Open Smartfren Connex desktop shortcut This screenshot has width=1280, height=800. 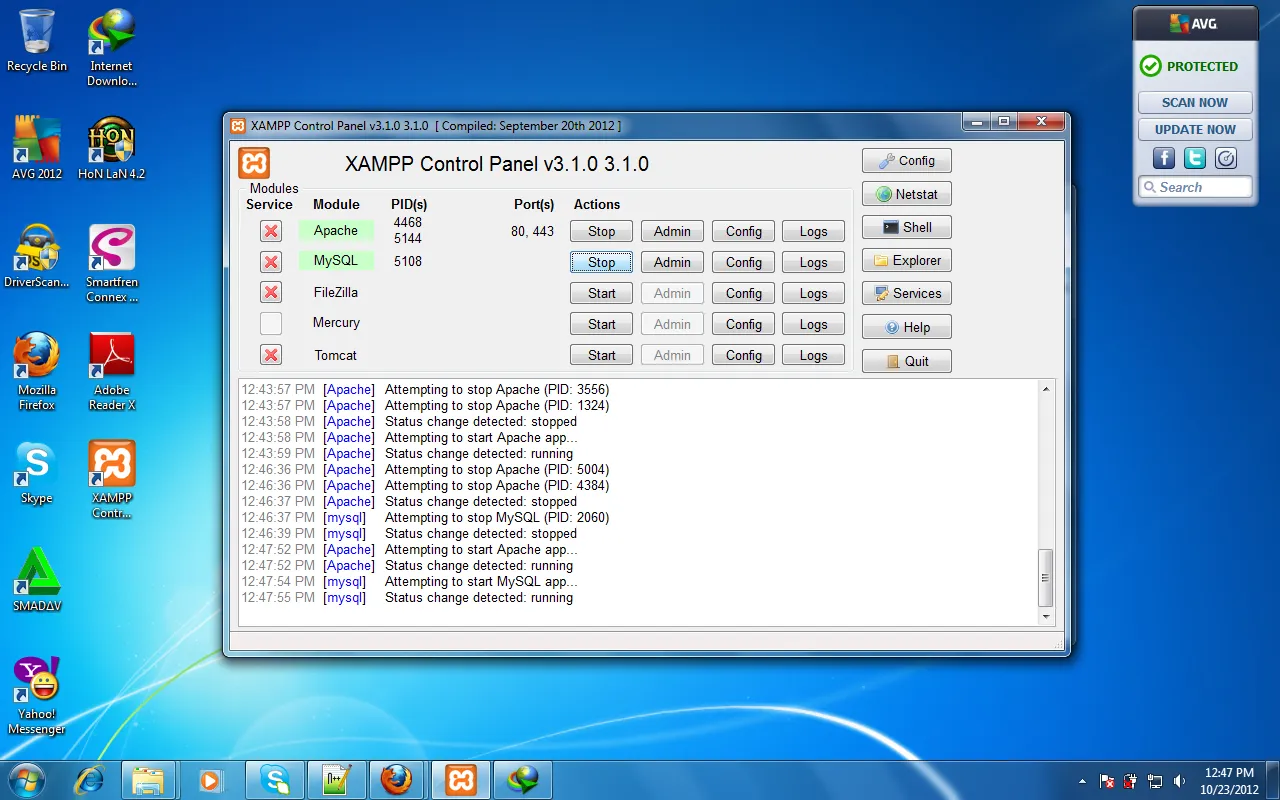coord(111,263)
